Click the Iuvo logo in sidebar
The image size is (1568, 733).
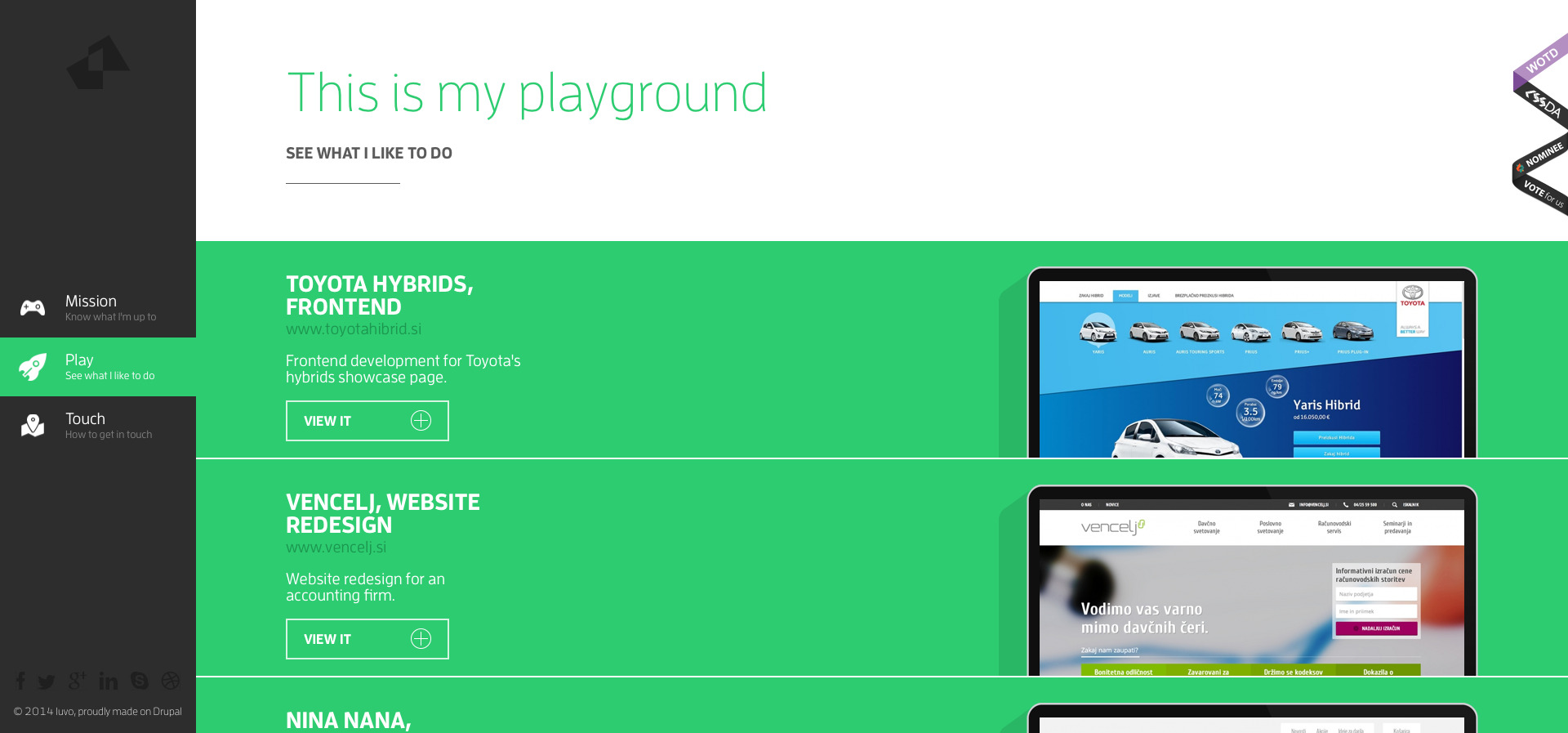[x=98, y=62]
